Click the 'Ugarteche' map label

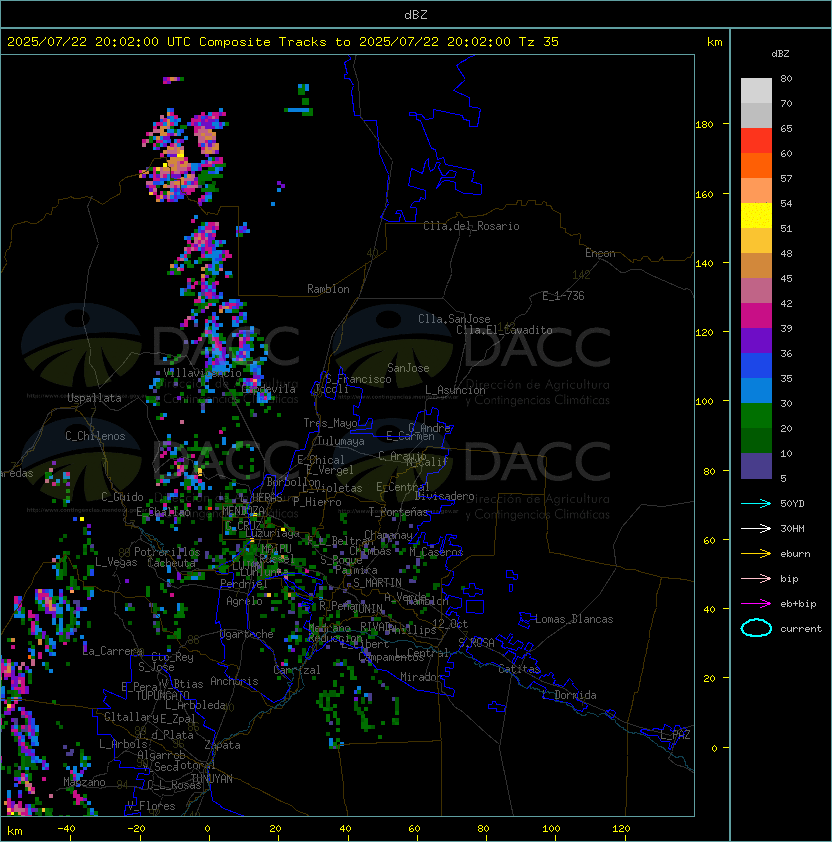coord(247,634)
